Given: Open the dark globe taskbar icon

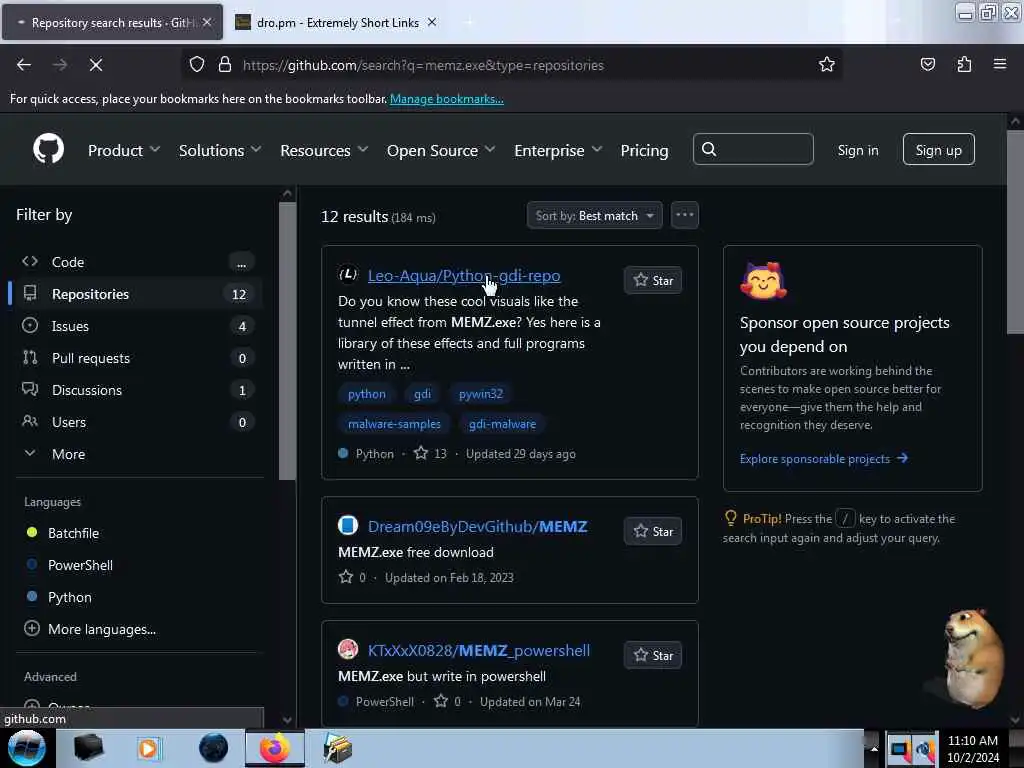Looking at the screenshot, I should (x=213, y=748).
